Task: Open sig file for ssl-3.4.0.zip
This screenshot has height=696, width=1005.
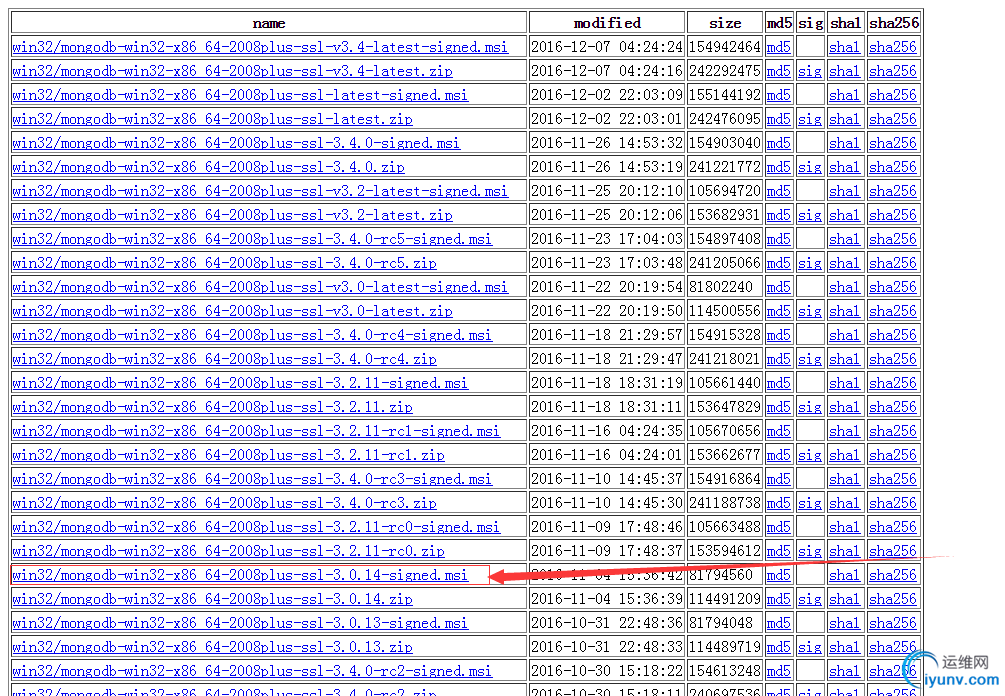Action: (810, 167)
